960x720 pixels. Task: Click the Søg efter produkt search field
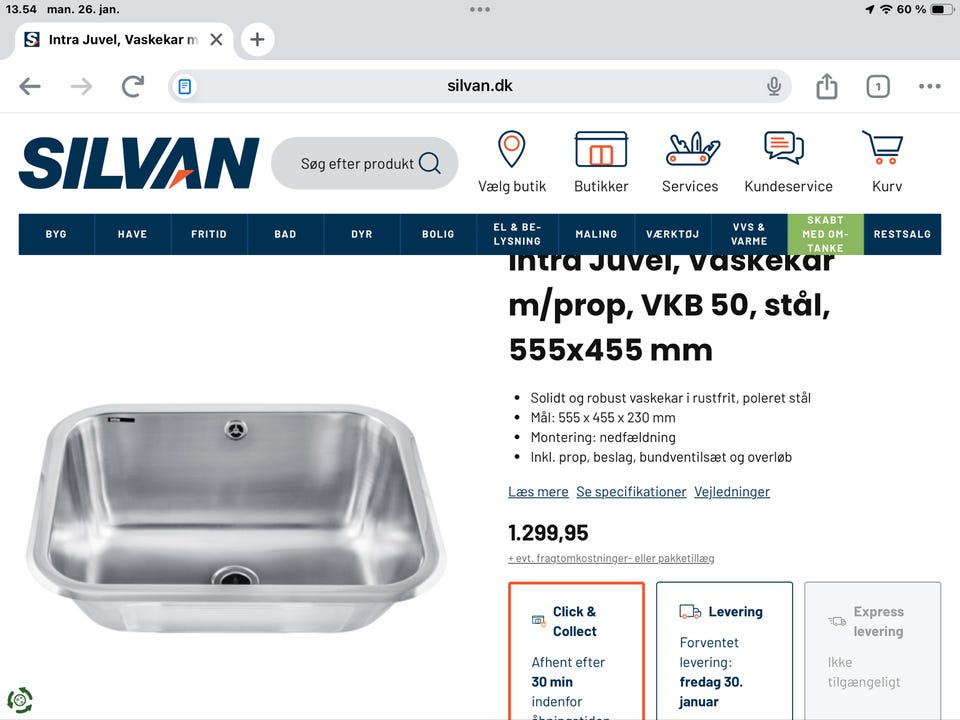tap(364, 163)
